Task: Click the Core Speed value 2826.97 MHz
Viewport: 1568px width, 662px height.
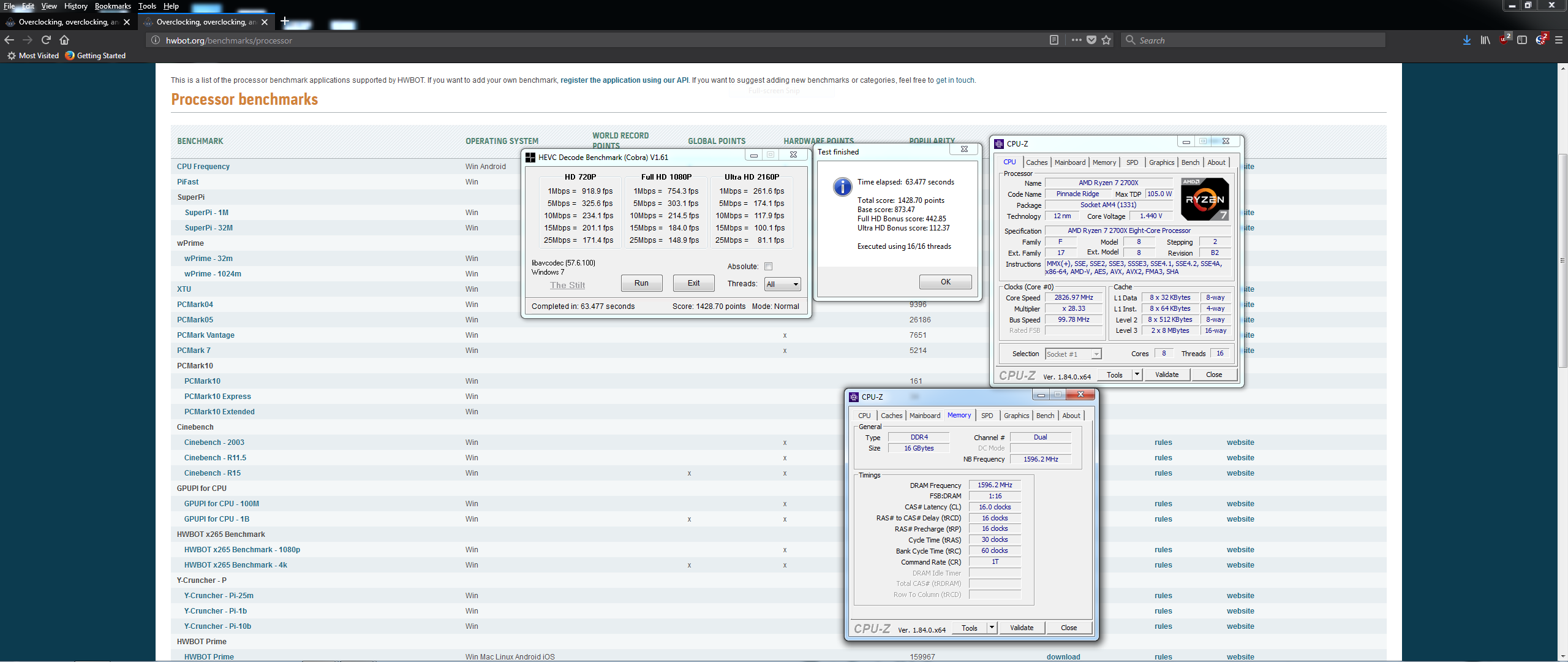Action: click(x=1074, y=298)
